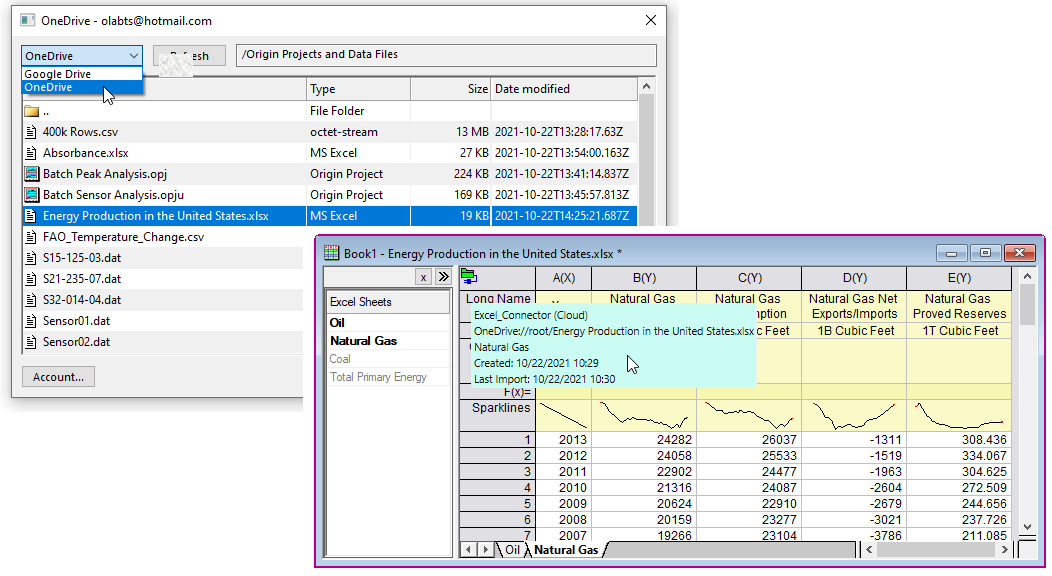1052x576 pixels.
Task: Choose Google Drive from the dropdown list
Action: point(58,74)
